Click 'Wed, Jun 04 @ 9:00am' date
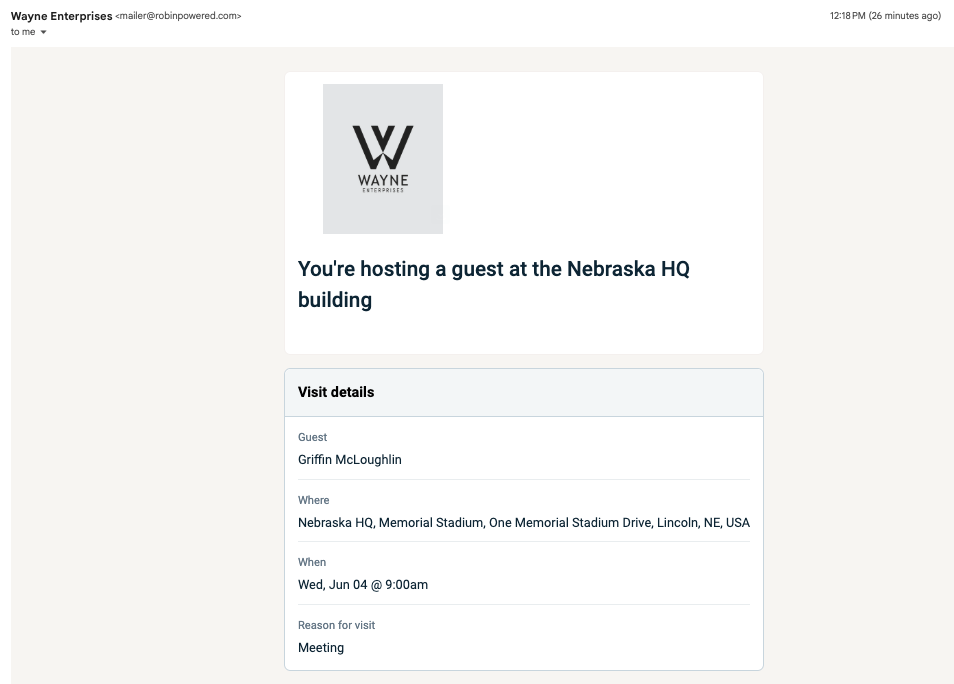This screenshot has width=954, height=684. point(363,584)
